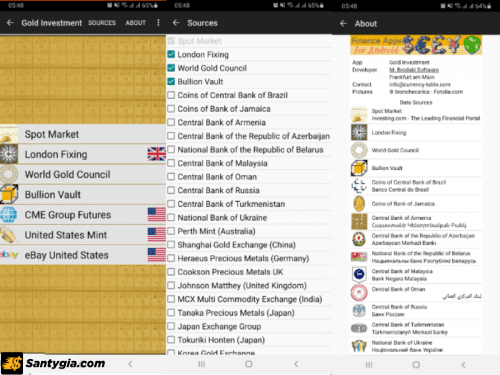This screenshot has height=375, width=500.
Task: Check Central Bank of the Republic of Azerbaijan
Action: point(171,136)
